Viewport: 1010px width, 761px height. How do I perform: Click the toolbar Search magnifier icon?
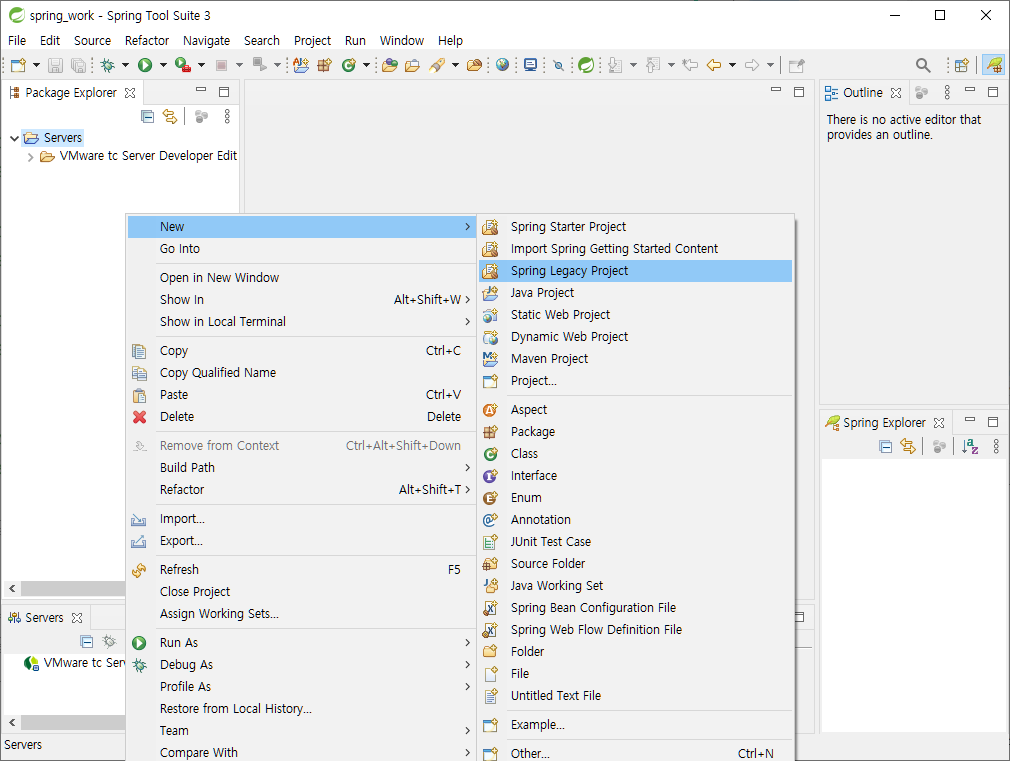923,65
